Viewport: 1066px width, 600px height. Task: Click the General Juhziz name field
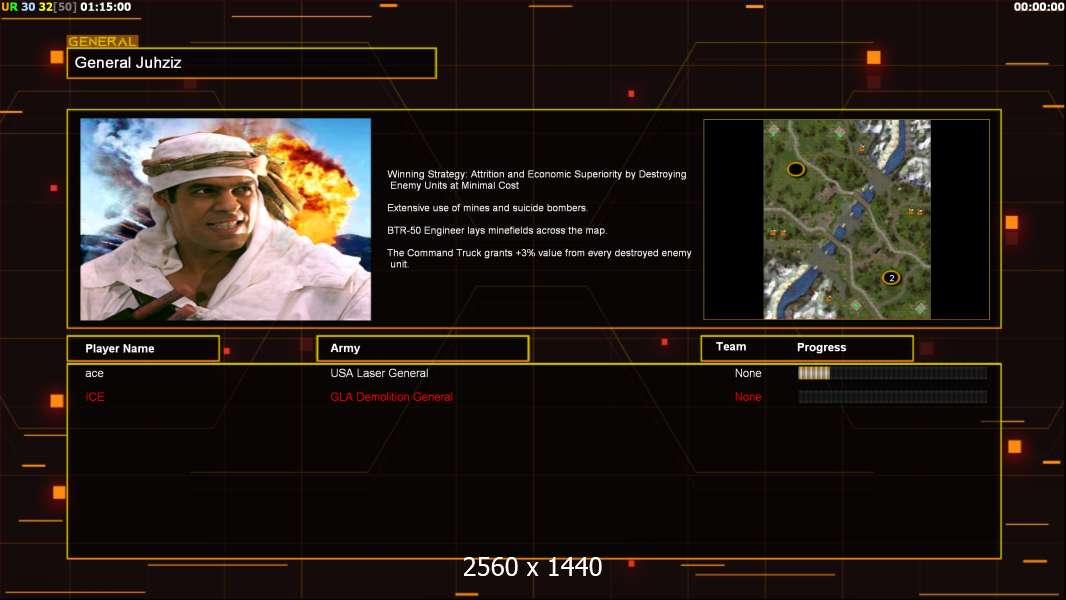(252, 63)
